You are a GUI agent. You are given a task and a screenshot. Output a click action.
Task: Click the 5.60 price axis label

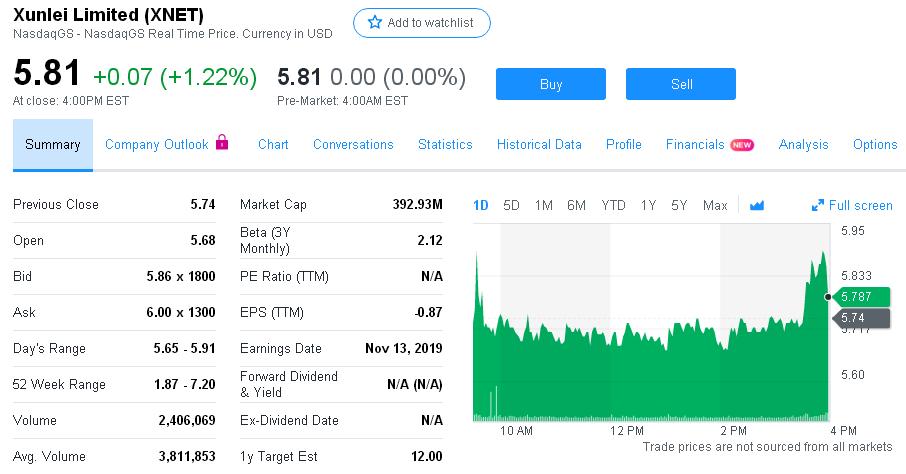point(853,375)
